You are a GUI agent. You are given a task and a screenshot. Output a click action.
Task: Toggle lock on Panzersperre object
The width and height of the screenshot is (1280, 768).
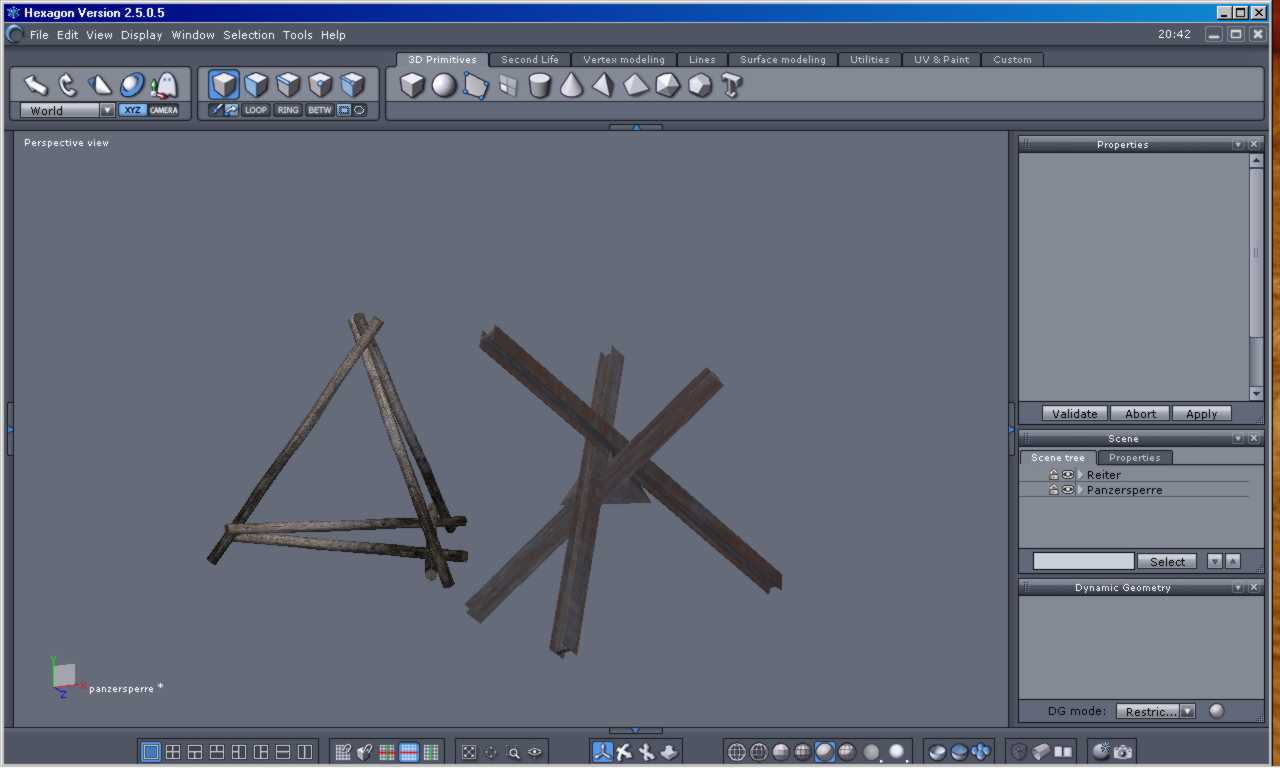click(x=1054, y=490)
